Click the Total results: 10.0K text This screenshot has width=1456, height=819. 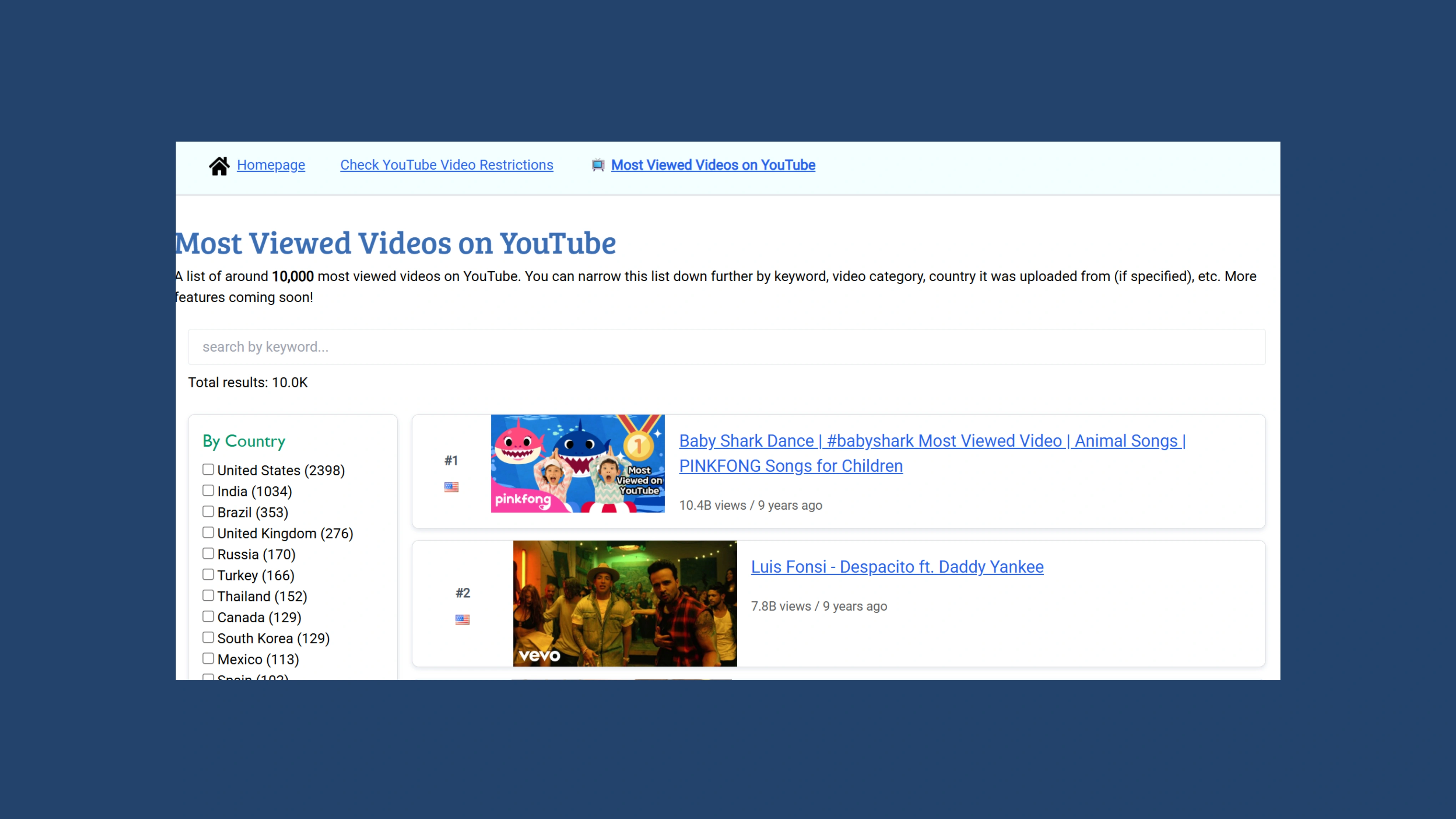(x=248, y=383)
